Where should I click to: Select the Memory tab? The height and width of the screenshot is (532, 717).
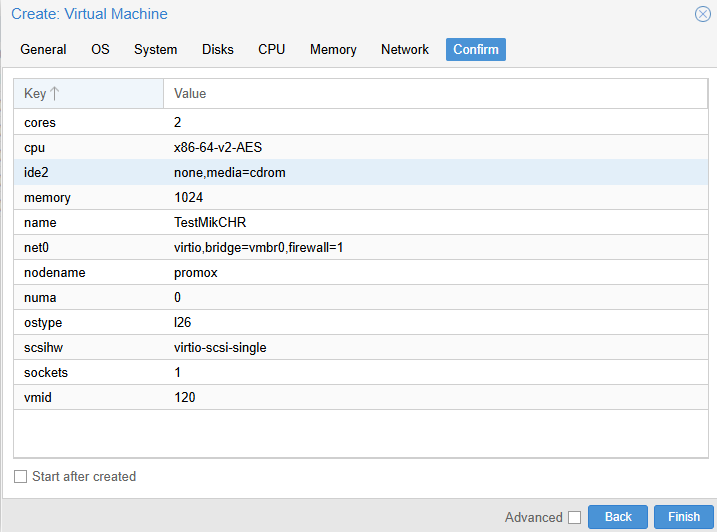(x=333, y=49)
